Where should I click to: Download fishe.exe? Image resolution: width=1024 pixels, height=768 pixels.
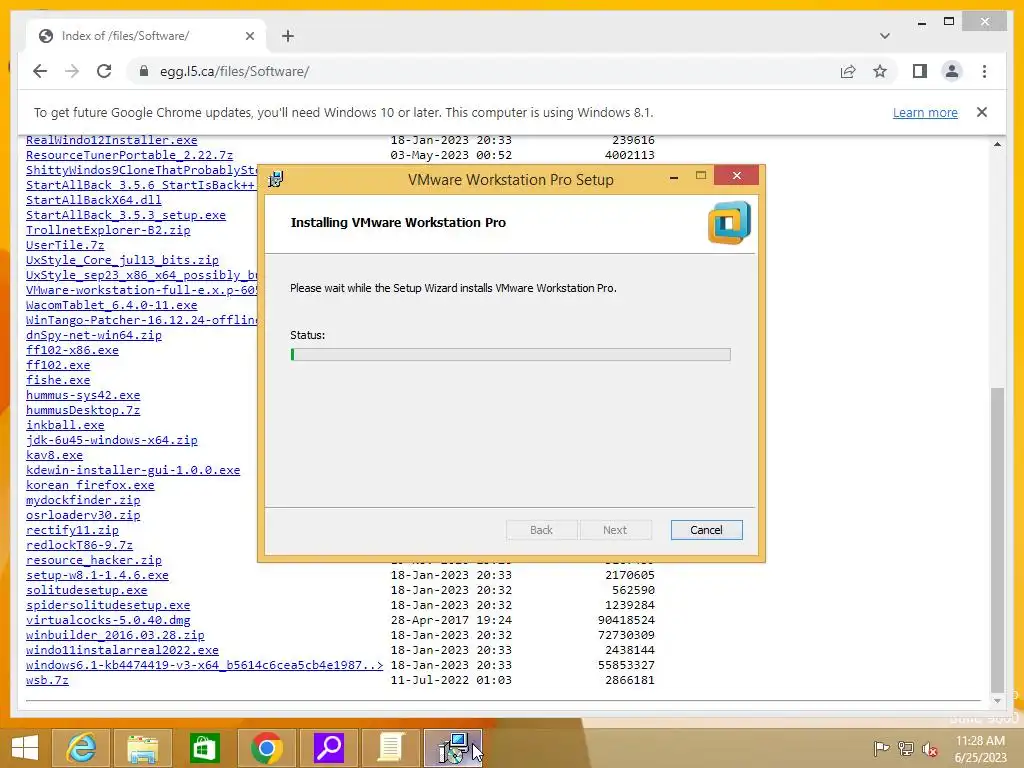pyautogui.click(x=58, y=380)
